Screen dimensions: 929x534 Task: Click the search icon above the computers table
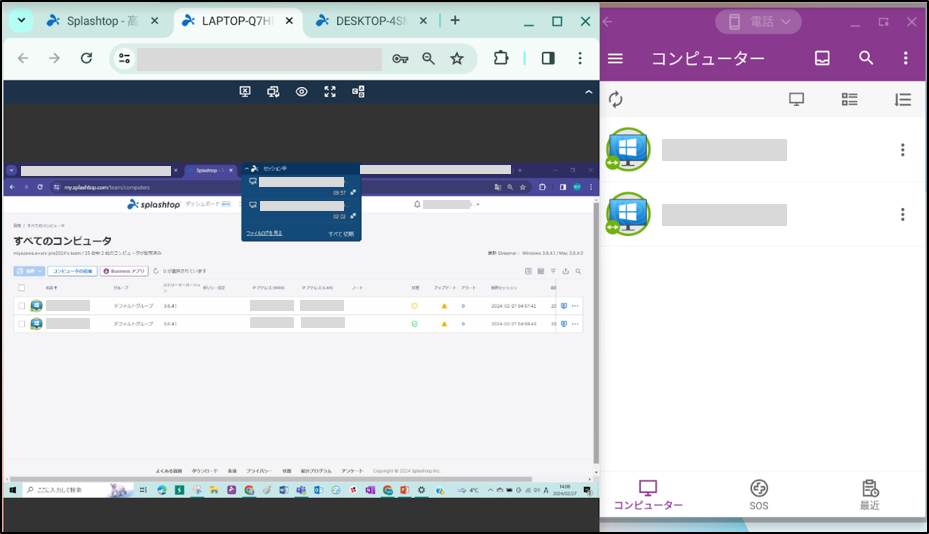pyautogui.click(x=578, y=271)
